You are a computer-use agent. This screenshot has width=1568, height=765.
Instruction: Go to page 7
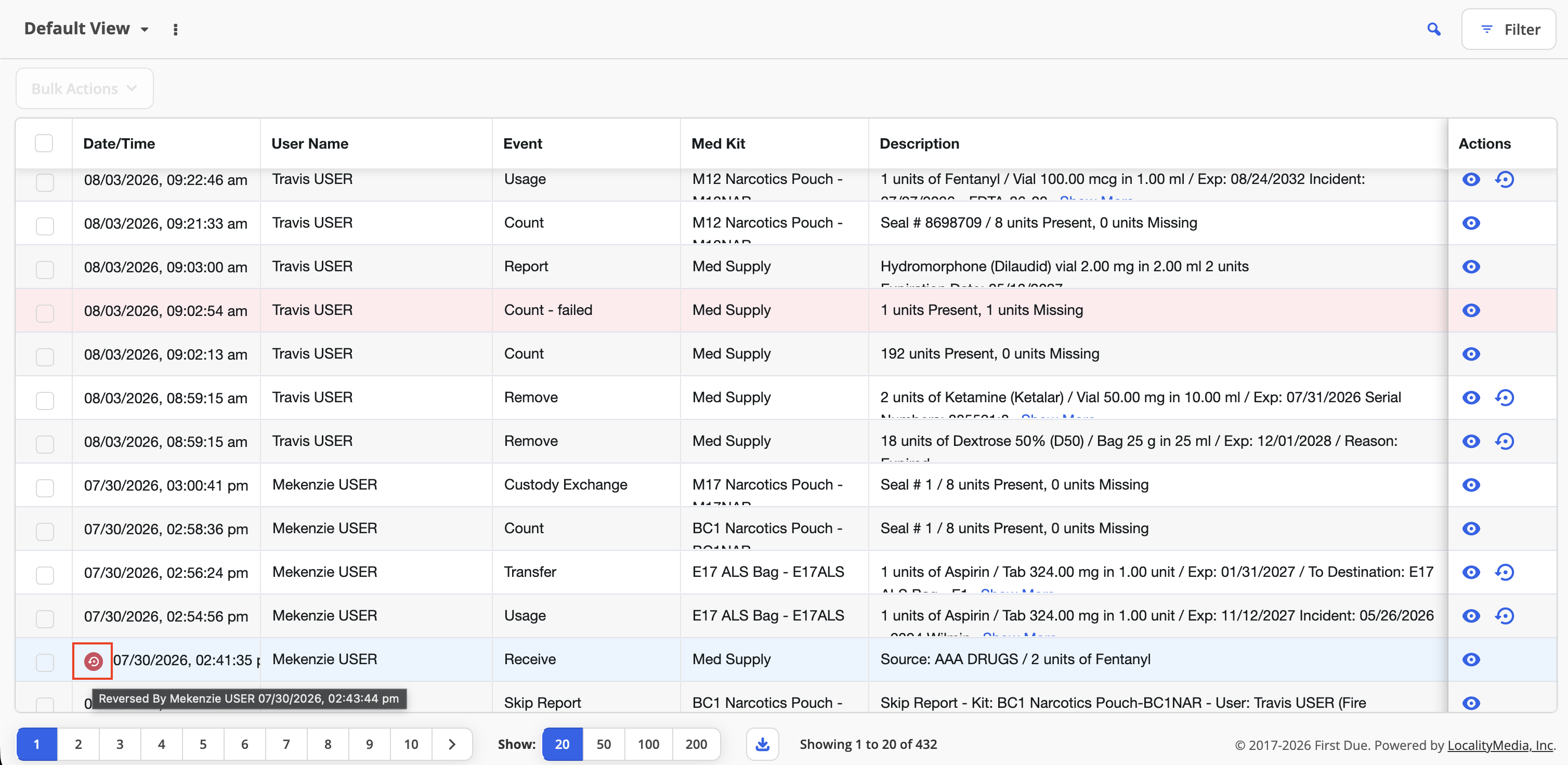point(286,744)
